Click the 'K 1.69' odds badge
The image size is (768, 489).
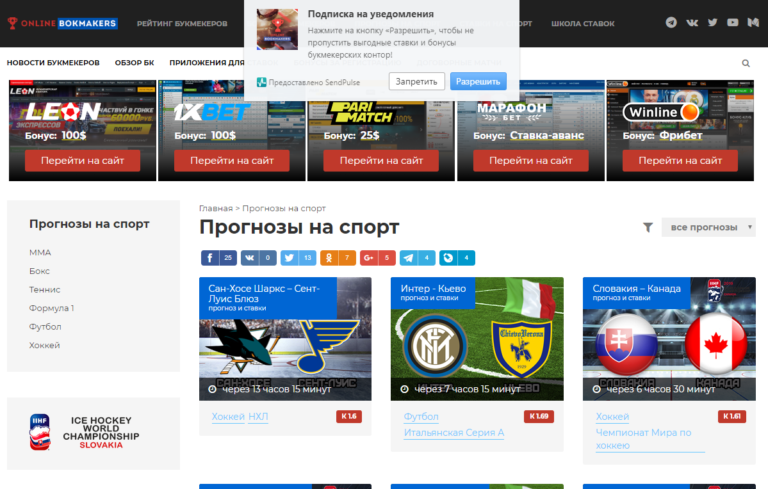click(539, 416)
